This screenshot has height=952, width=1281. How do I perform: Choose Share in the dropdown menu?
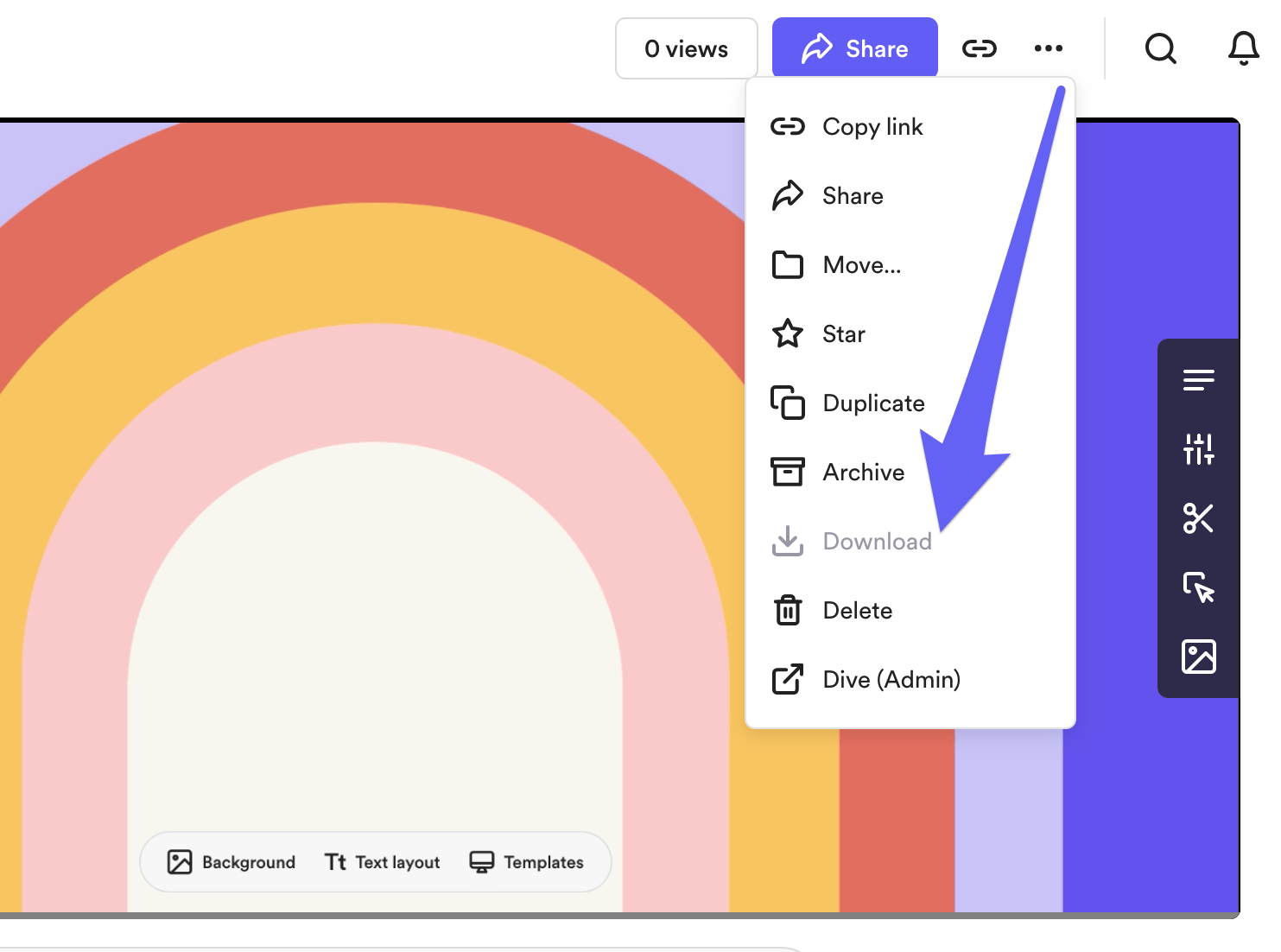852,196
